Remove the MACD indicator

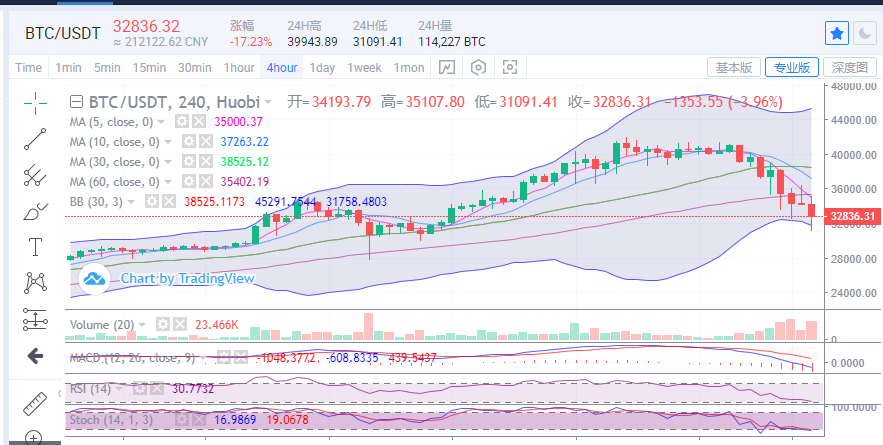(x=240, y=357)
